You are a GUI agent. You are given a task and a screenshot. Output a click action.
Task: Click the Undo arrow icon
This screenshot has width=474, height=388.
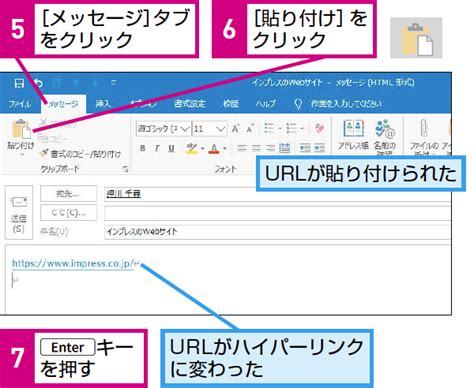(39, 83)
